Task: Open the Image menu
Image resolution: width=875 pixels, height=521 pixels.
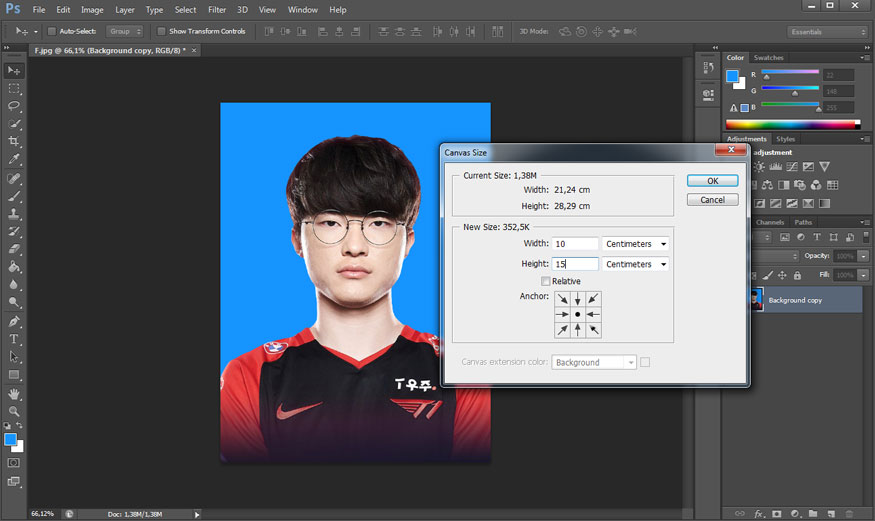Action: tap(92, 9)
